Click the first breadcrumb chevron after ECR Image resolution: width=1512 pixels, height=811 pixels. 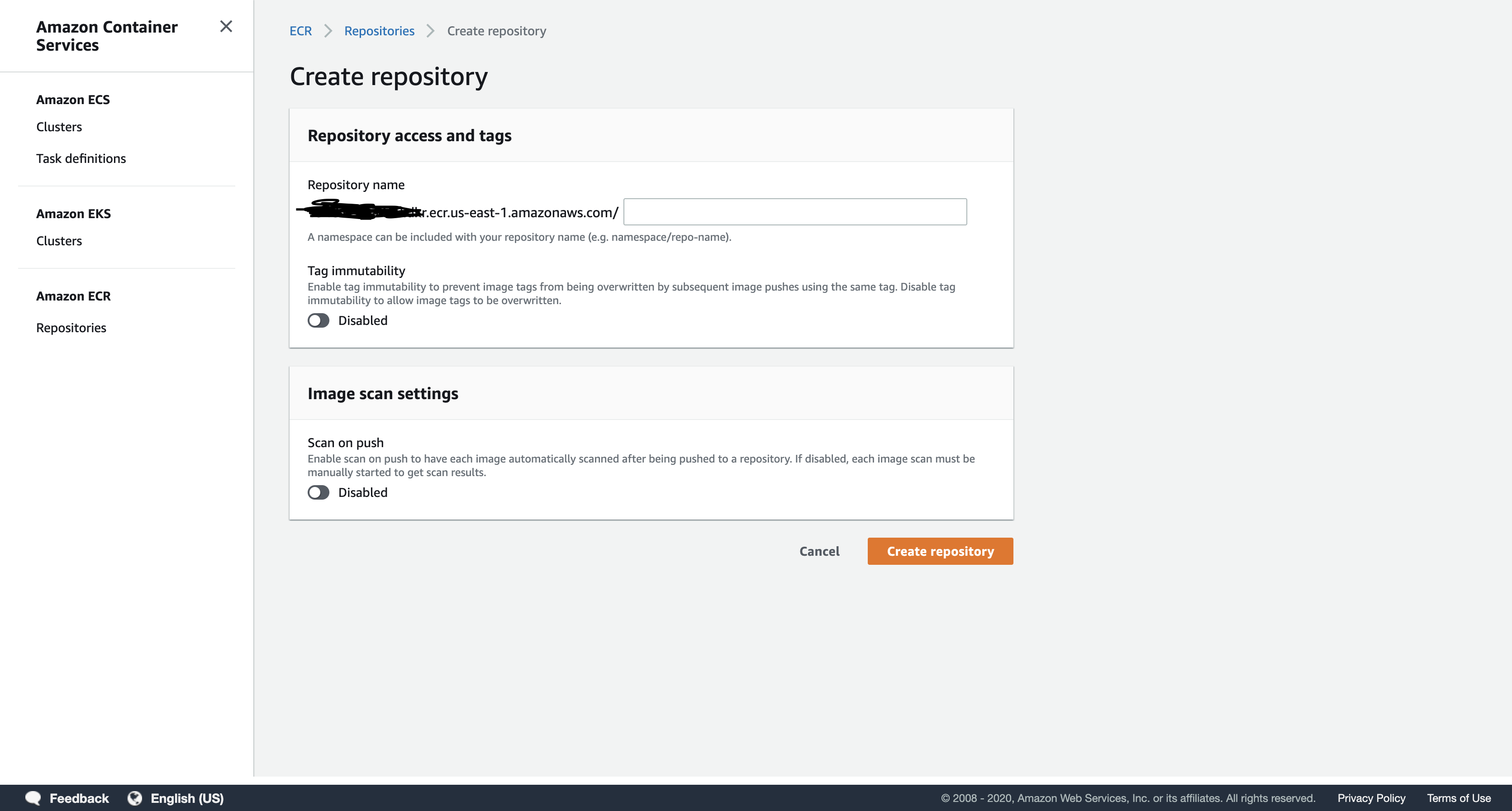(x=328, y=31)
